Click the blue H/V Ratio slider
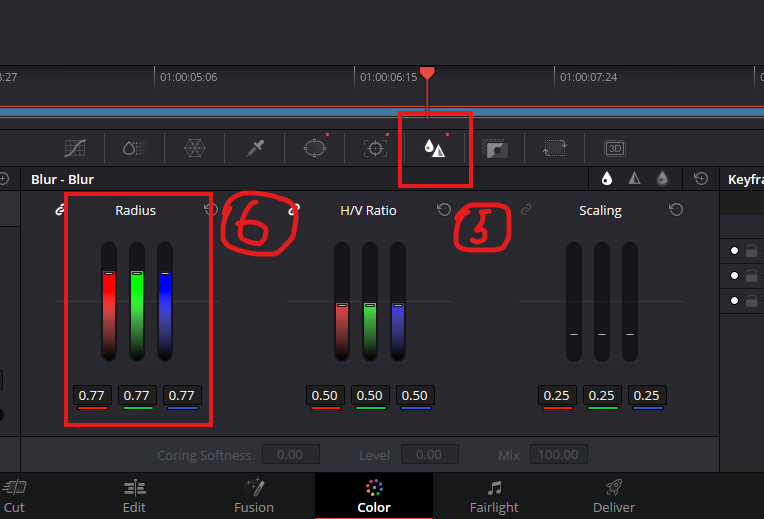The width and height of the screenshot is (764, 519). pos(398,302)
